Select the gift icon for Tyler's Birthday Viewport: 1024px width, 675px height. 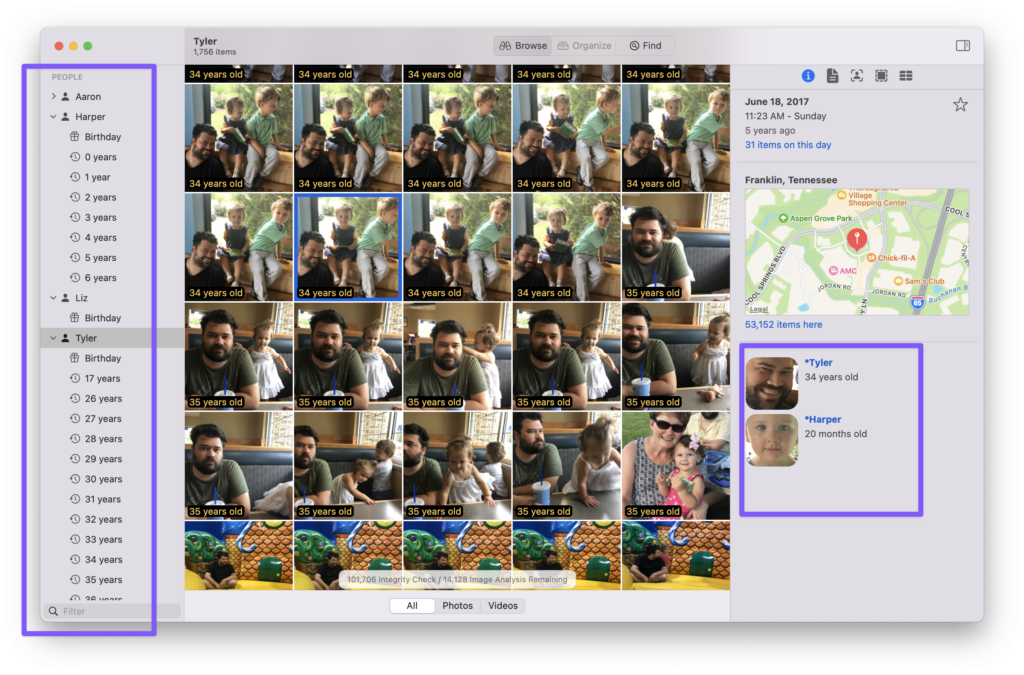[x=74, y=358]
